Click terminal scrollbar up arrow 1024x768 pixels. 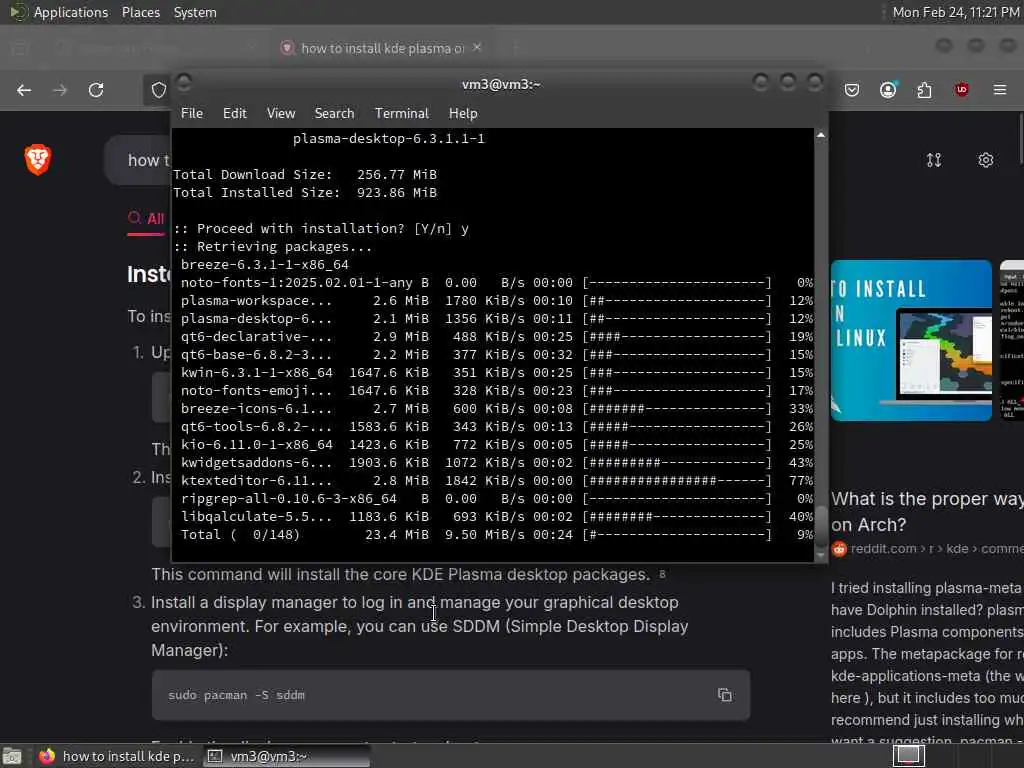click(x=821, y=135)
